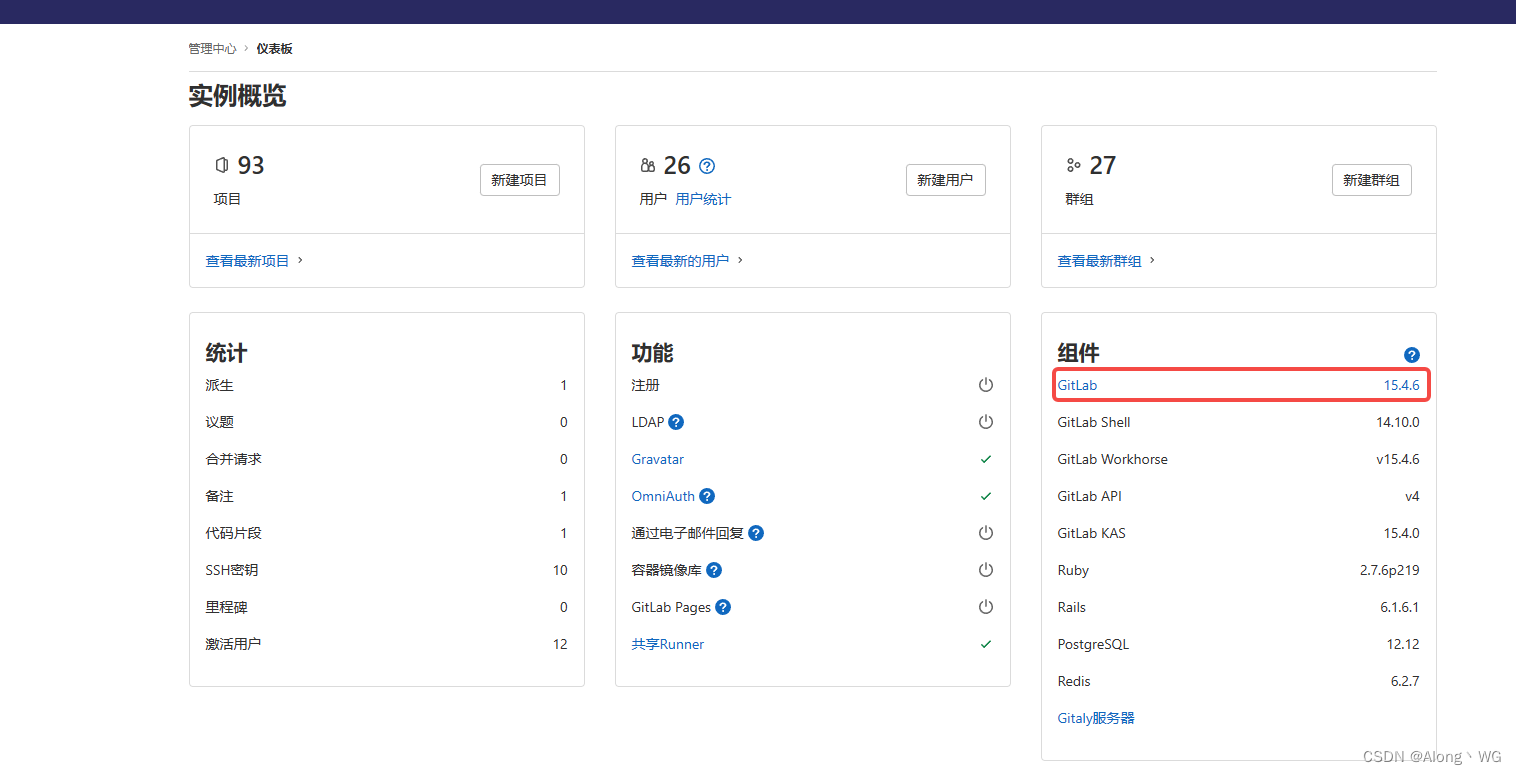Click the 合并请求 statistics row label
This screenshot has height=775, width=1516.
click(x=234, y=459)
